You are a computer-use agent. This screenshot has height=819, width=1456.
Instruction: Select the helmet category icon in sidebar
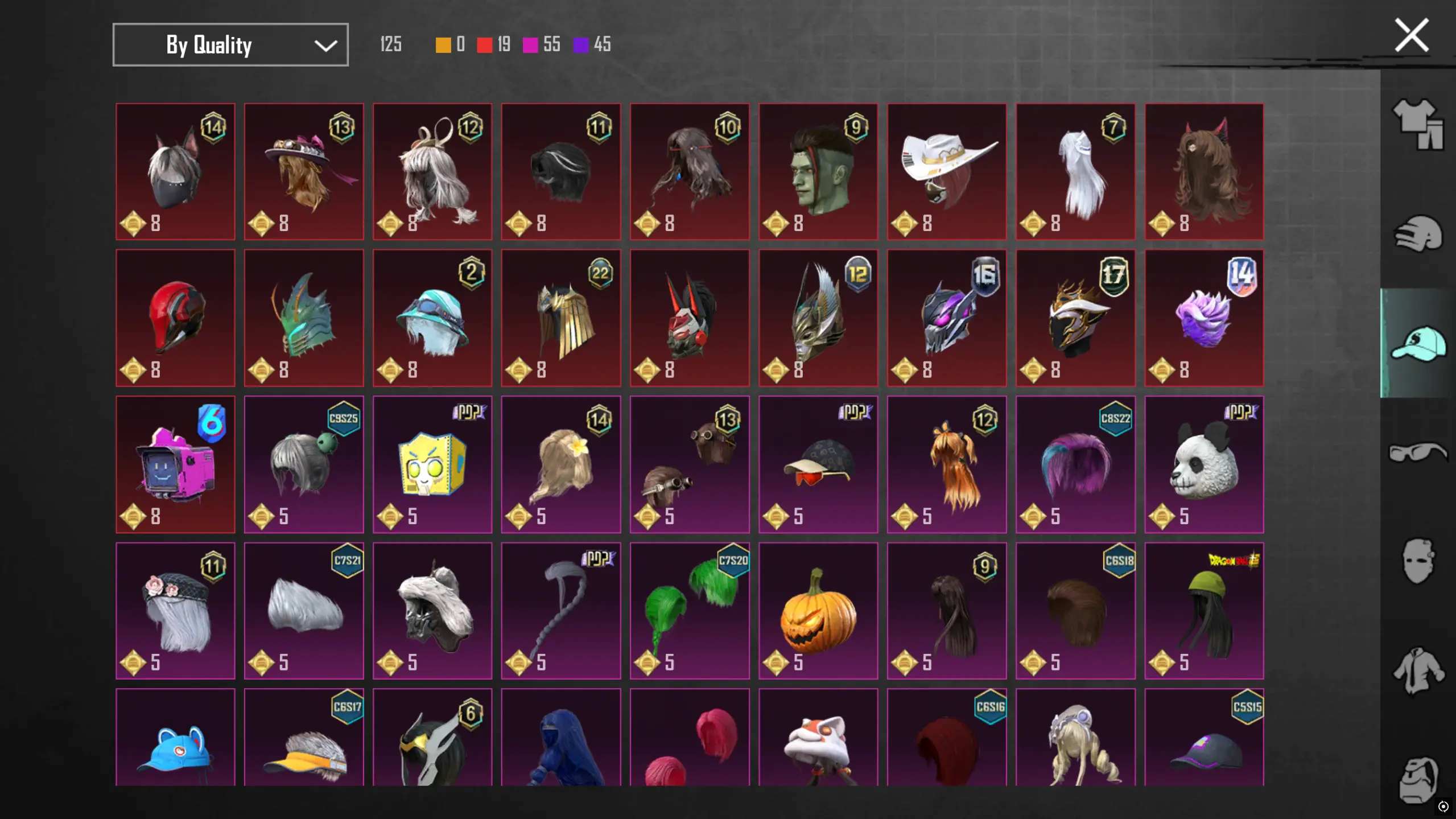1418,233
